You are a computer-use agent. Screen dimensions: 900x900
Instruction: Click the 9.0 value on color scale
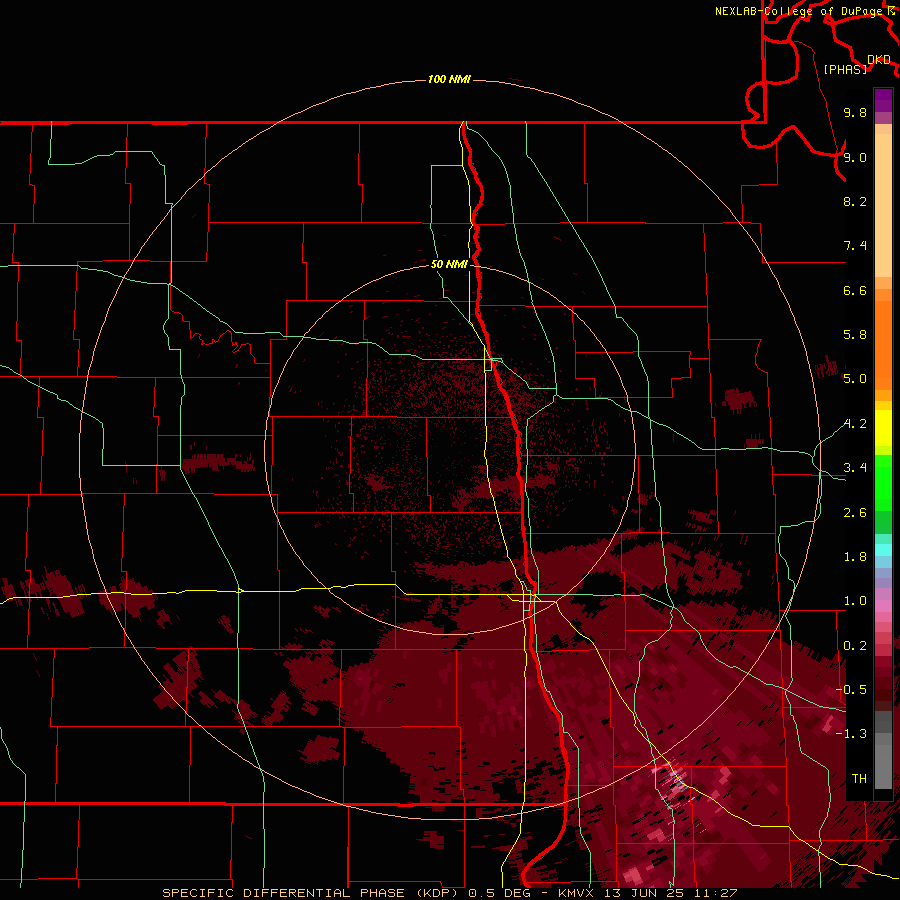(855, 157)
